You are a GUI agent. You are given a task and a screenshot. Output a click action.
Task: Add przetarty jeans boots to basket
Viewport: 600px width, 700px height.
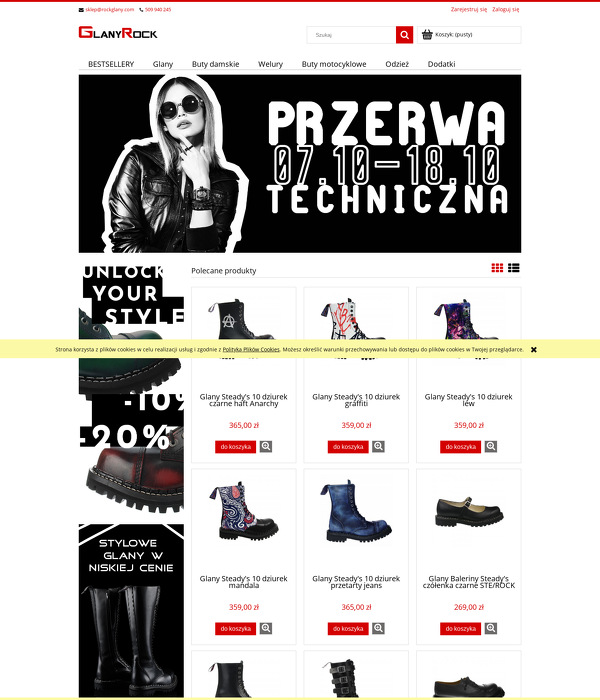coord(348,628)
